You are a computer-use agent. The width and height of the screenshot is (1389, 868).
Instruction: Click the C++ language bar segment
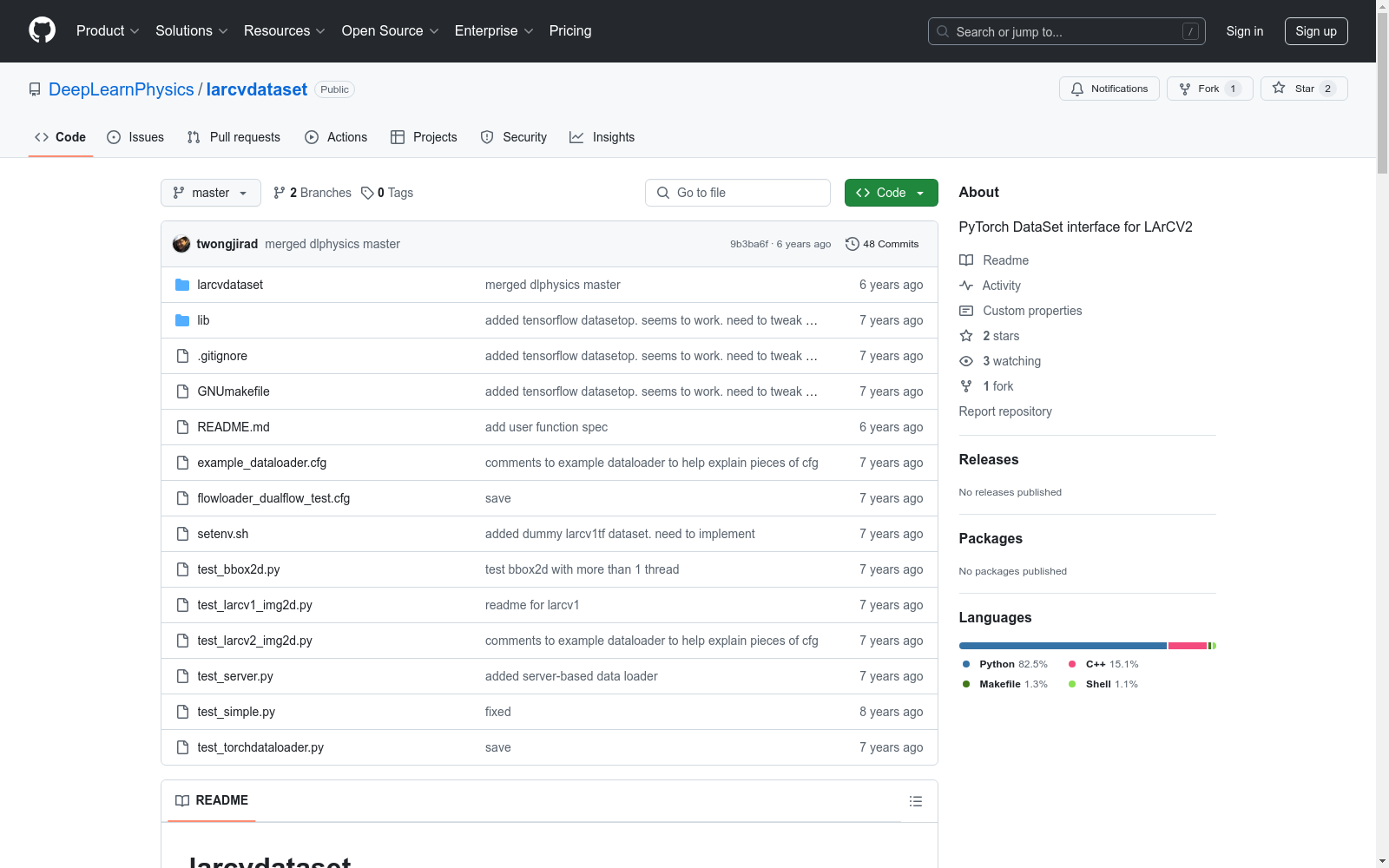[x=1188, y=646]
